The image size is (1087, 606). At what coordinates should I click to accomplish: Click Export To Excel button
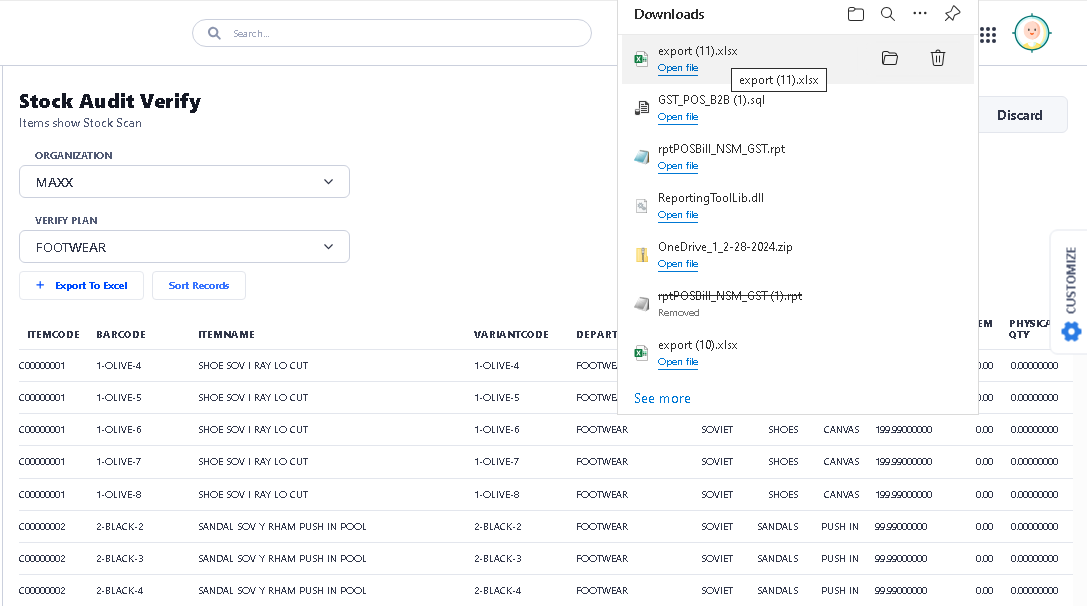[x=82, y=286]
